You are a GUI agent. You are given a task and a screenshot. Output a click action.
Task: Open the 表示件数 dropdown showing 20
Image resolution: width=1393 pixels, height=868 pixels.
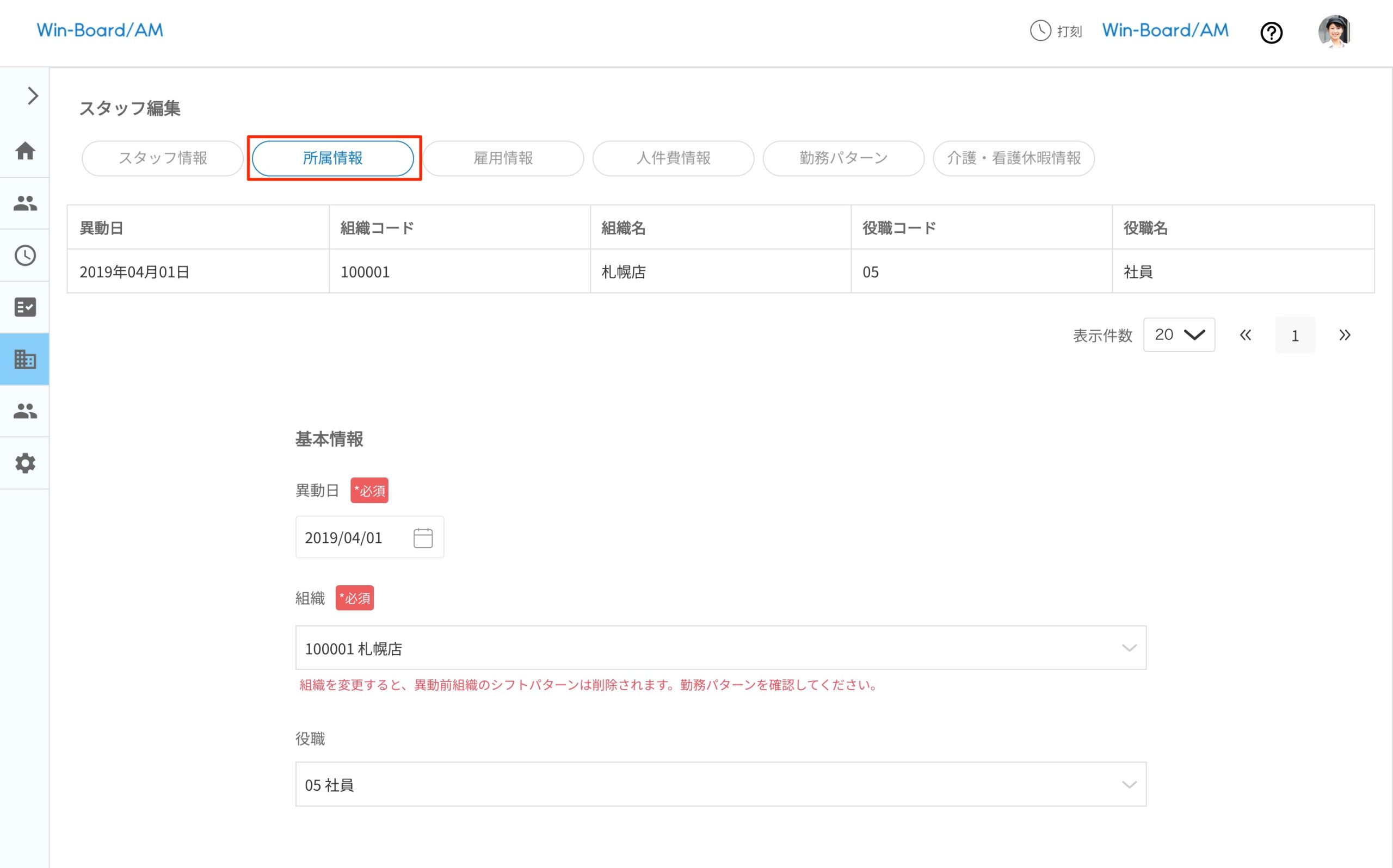pos(1178,334)
